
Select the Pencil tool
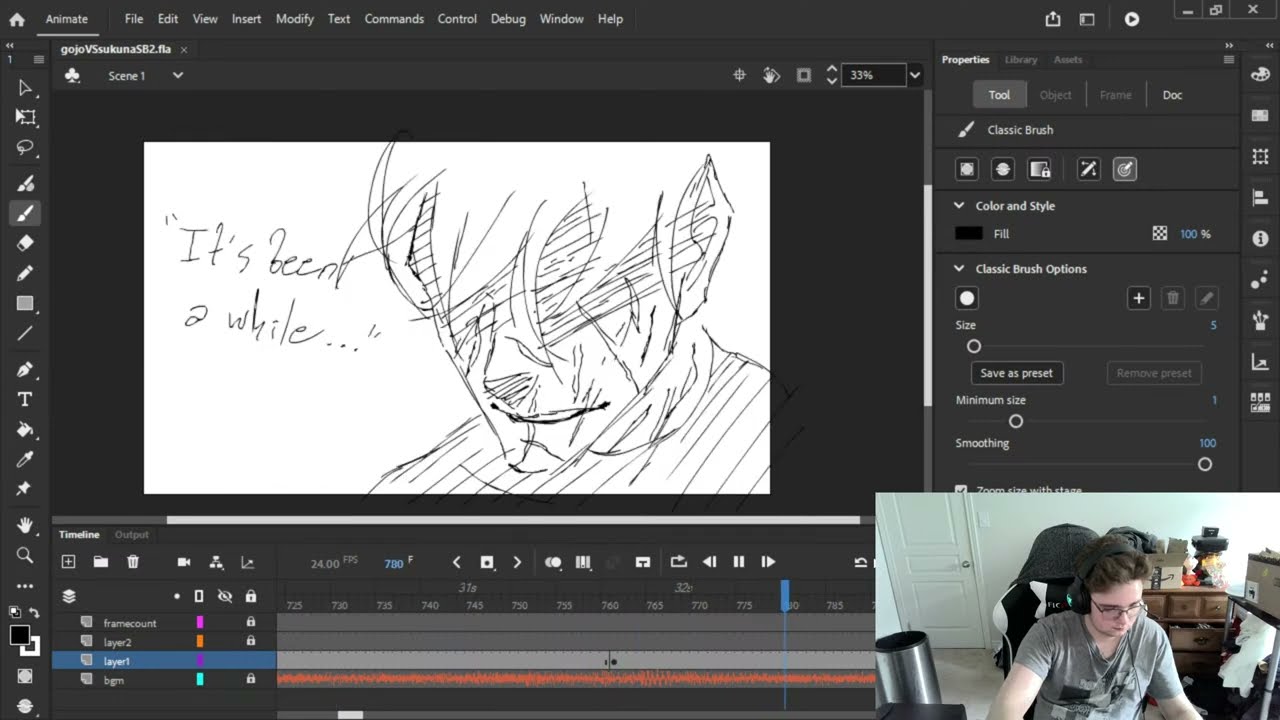pos(26,273)
